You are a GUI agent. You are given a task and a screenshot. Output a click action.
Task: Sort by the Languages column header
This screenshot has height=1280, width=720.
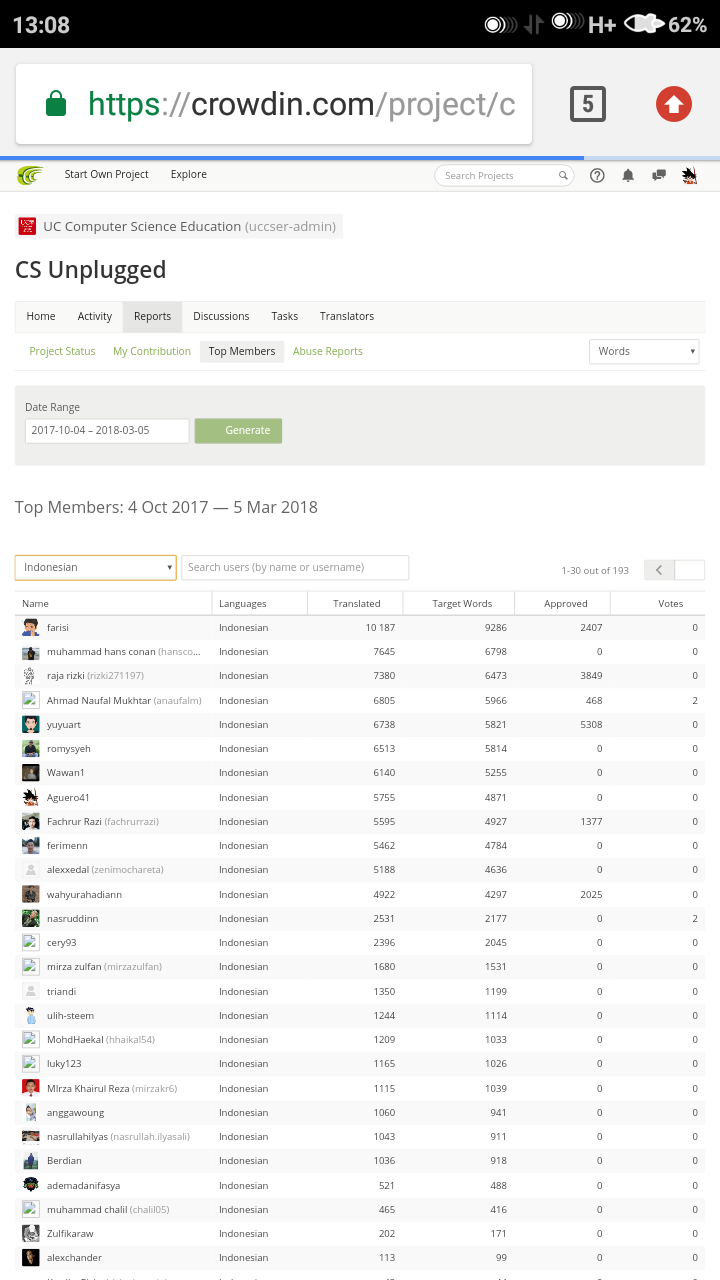click(260, 603)
